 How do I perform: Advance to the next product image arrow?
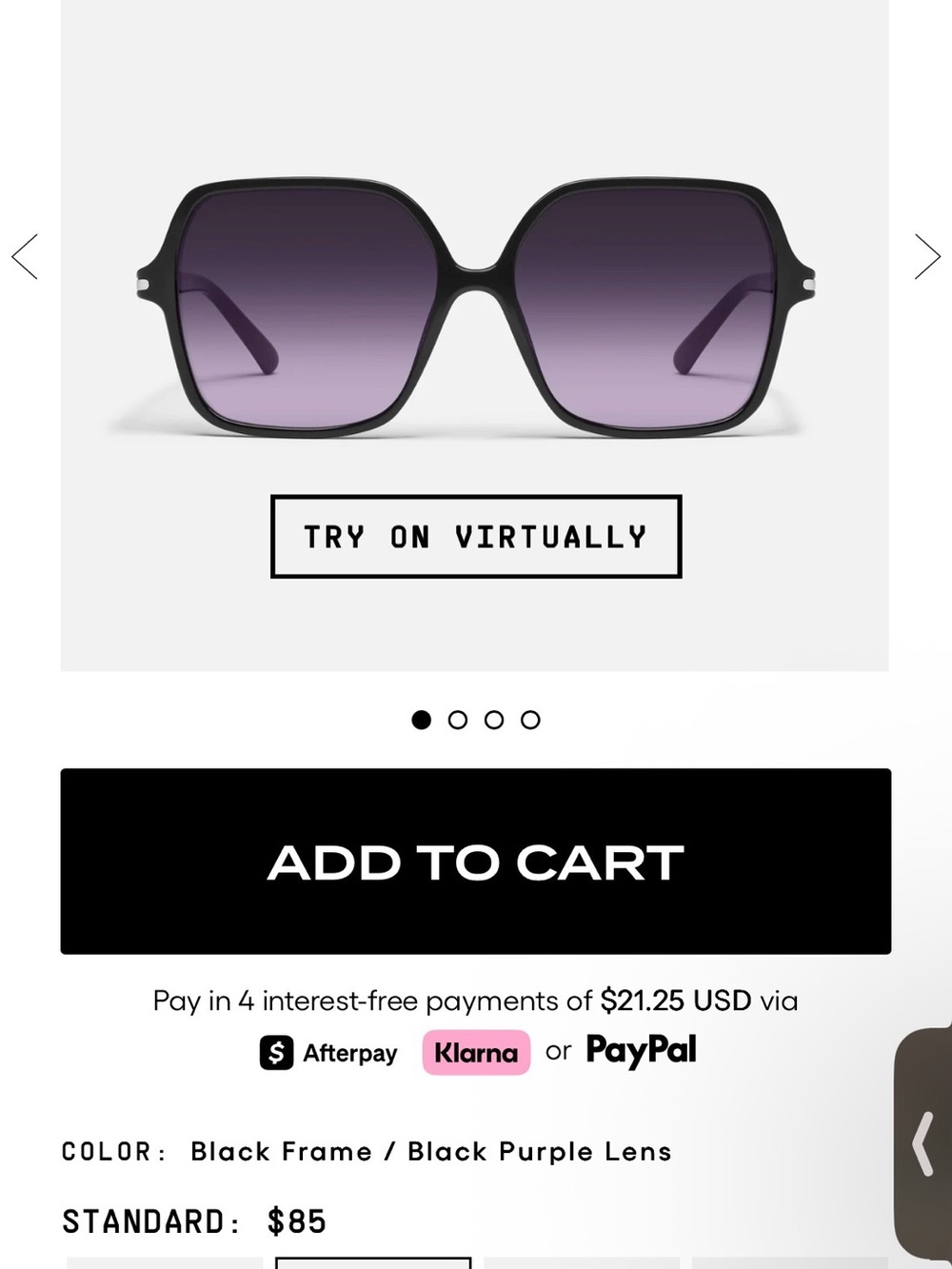coord(927,257)
